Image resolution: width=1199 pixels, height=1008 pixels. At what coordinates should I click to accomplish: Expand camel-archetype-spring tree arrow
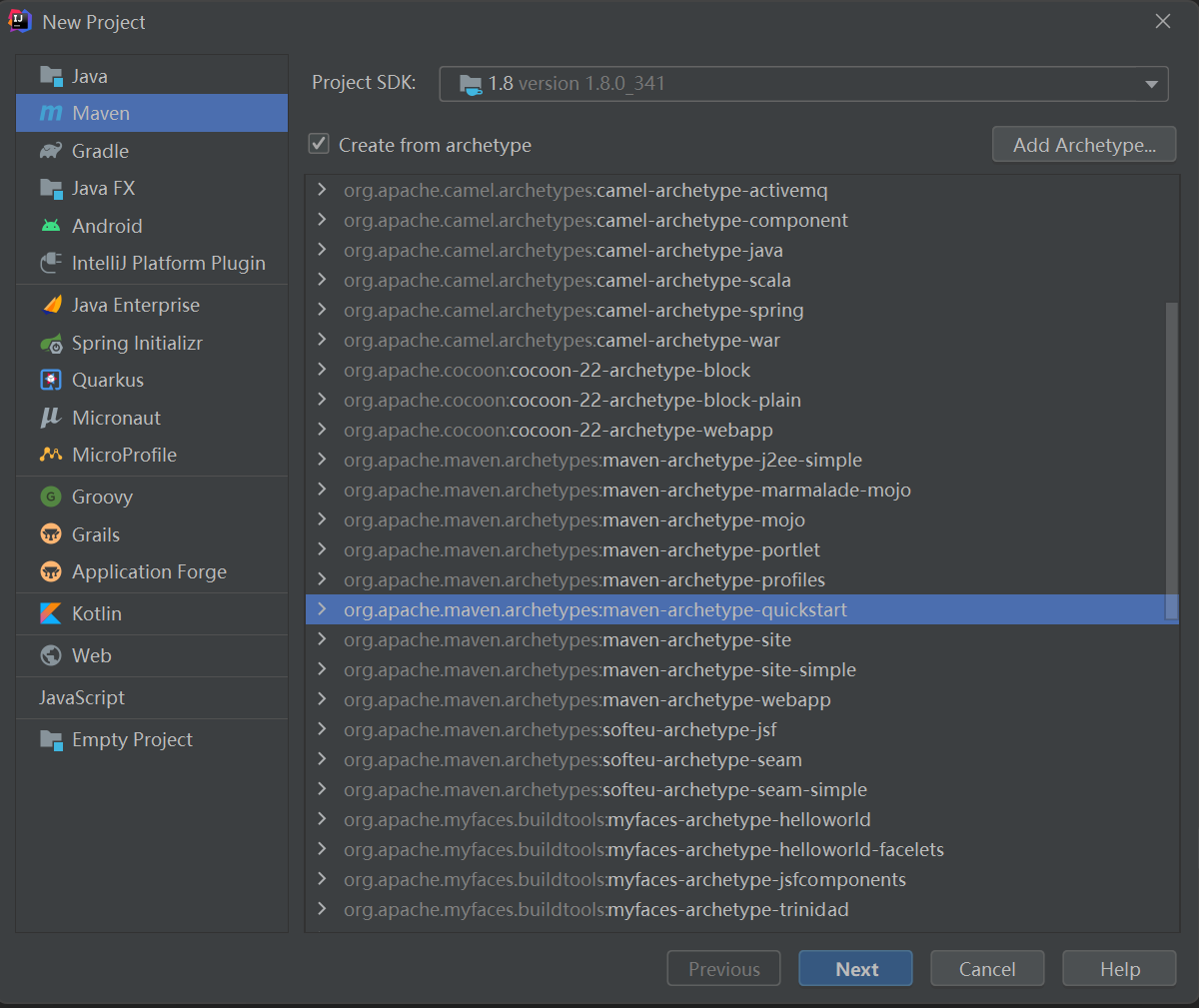(322, 310)
